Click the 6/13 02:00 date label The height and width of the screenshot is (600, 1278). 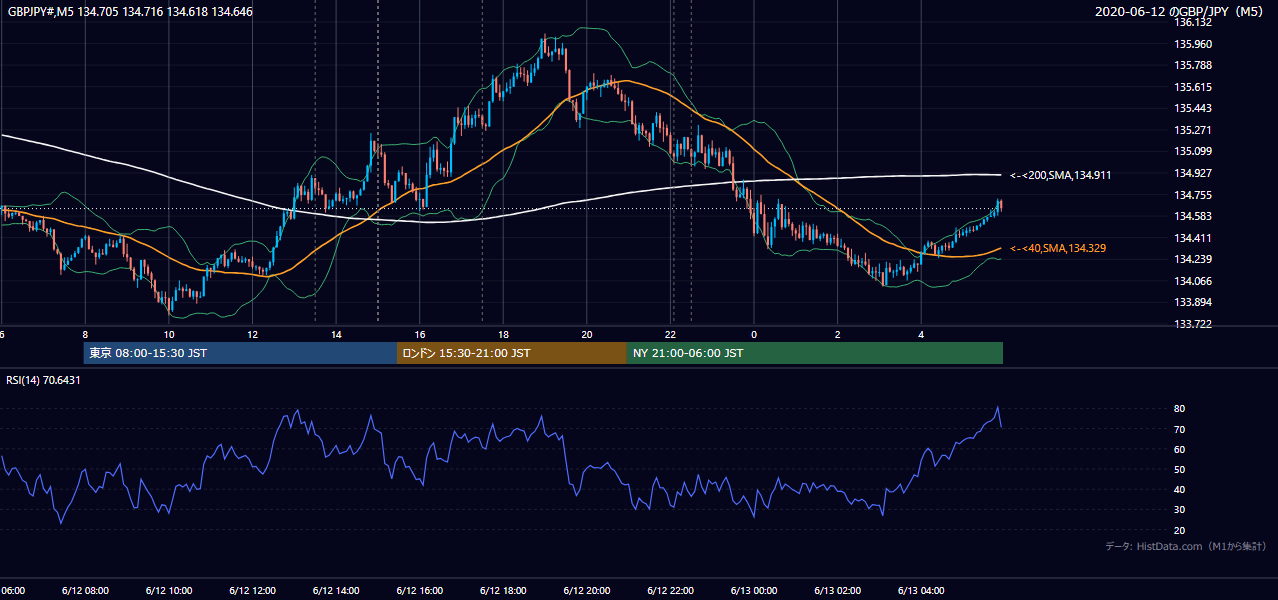[x=838, y=590]
